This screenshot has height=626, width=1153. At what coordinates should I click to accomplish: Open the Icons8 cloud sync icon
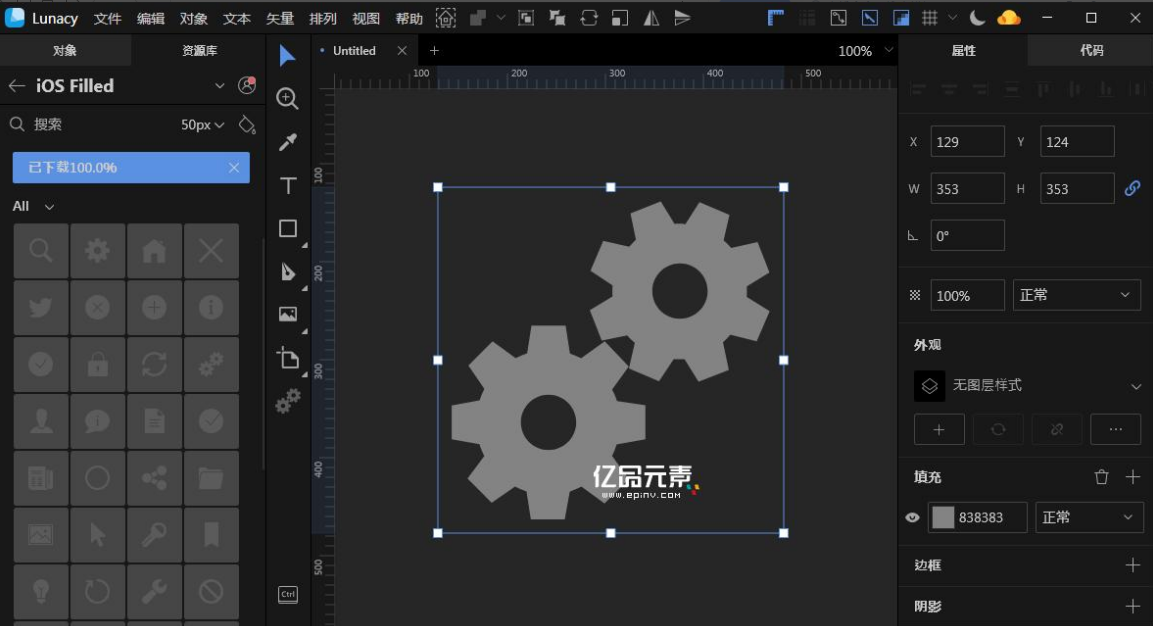pyautogui.click(x=1008, y=17)
